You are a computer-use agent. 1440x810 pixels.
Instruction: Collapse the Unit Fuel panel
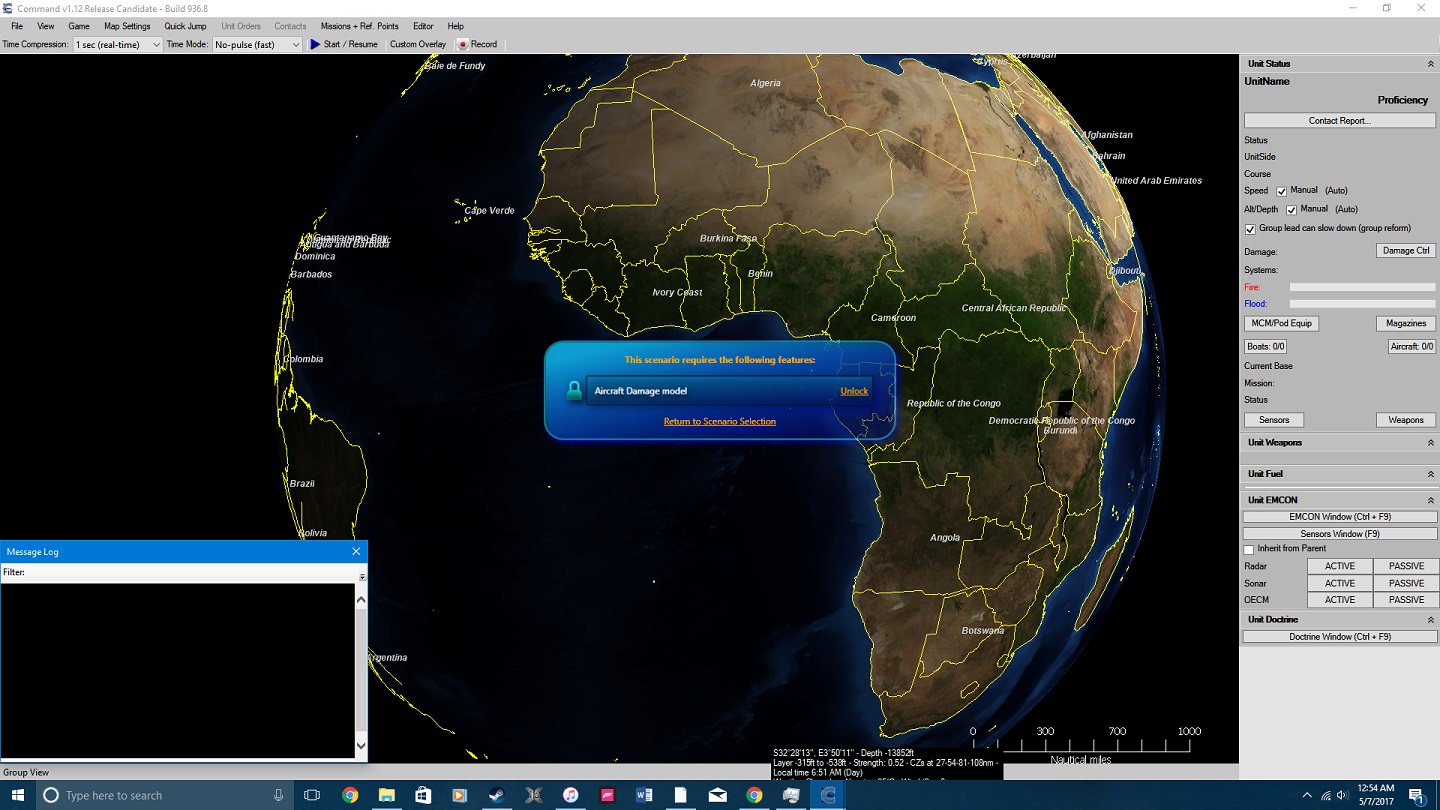1430,474
